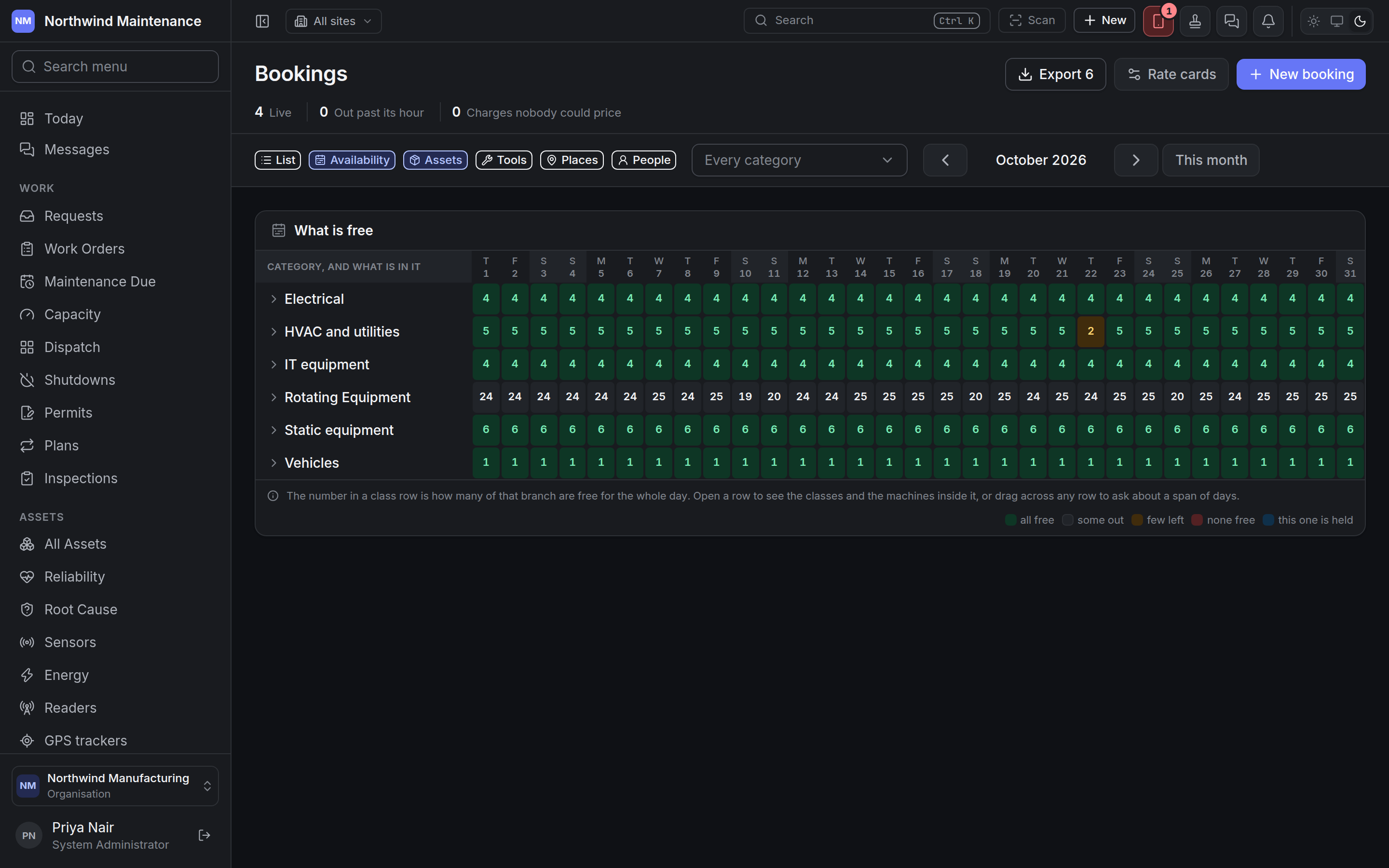Open Dispatch in the sidebar
Viewport: 1389px width, 868px height.
115,347
